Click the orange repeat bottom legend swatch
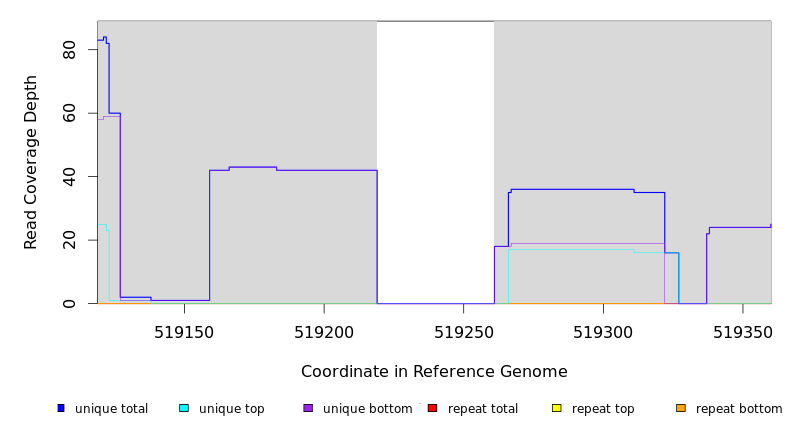792x432 pixels. click(x=681, y=408)
